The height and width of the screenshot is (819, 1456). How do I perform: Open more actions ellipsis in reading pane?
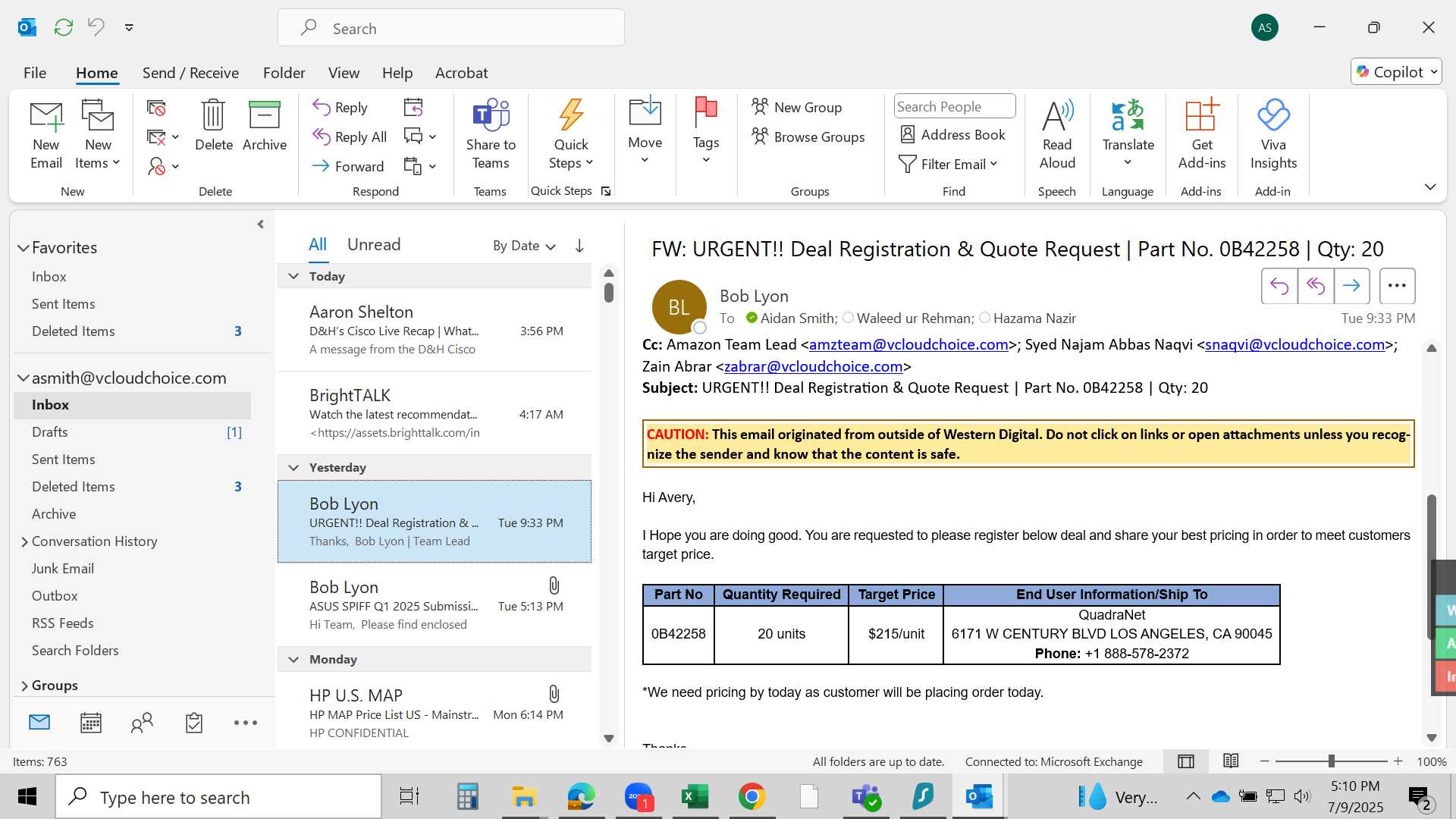tap(1397, 286)
